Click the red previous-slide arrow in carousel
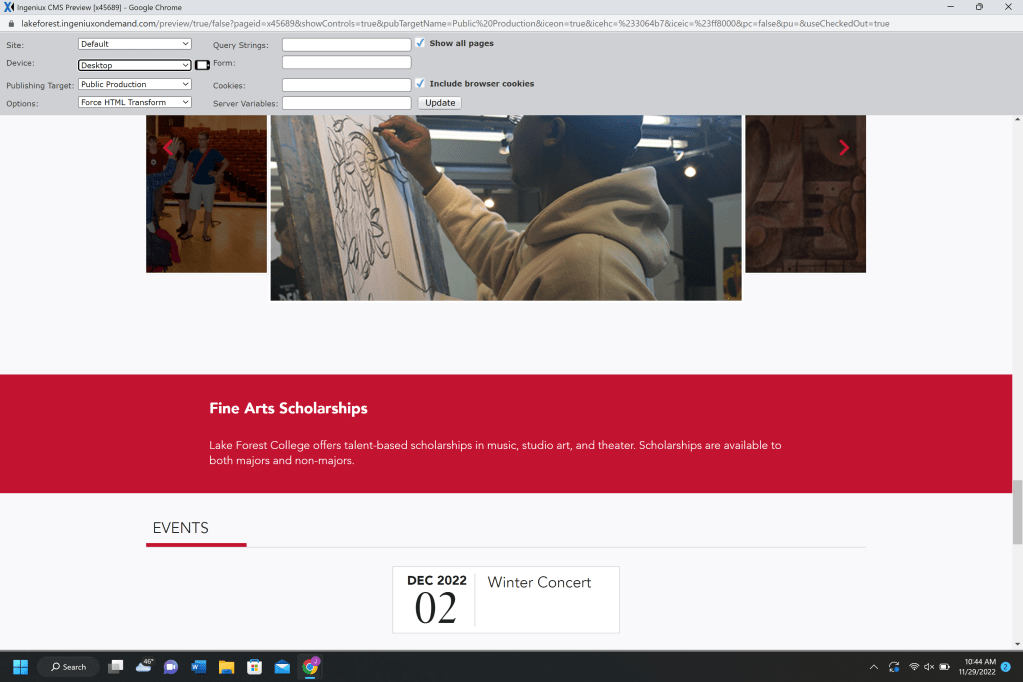This screenshot has width=1023, height=682. 167,148
